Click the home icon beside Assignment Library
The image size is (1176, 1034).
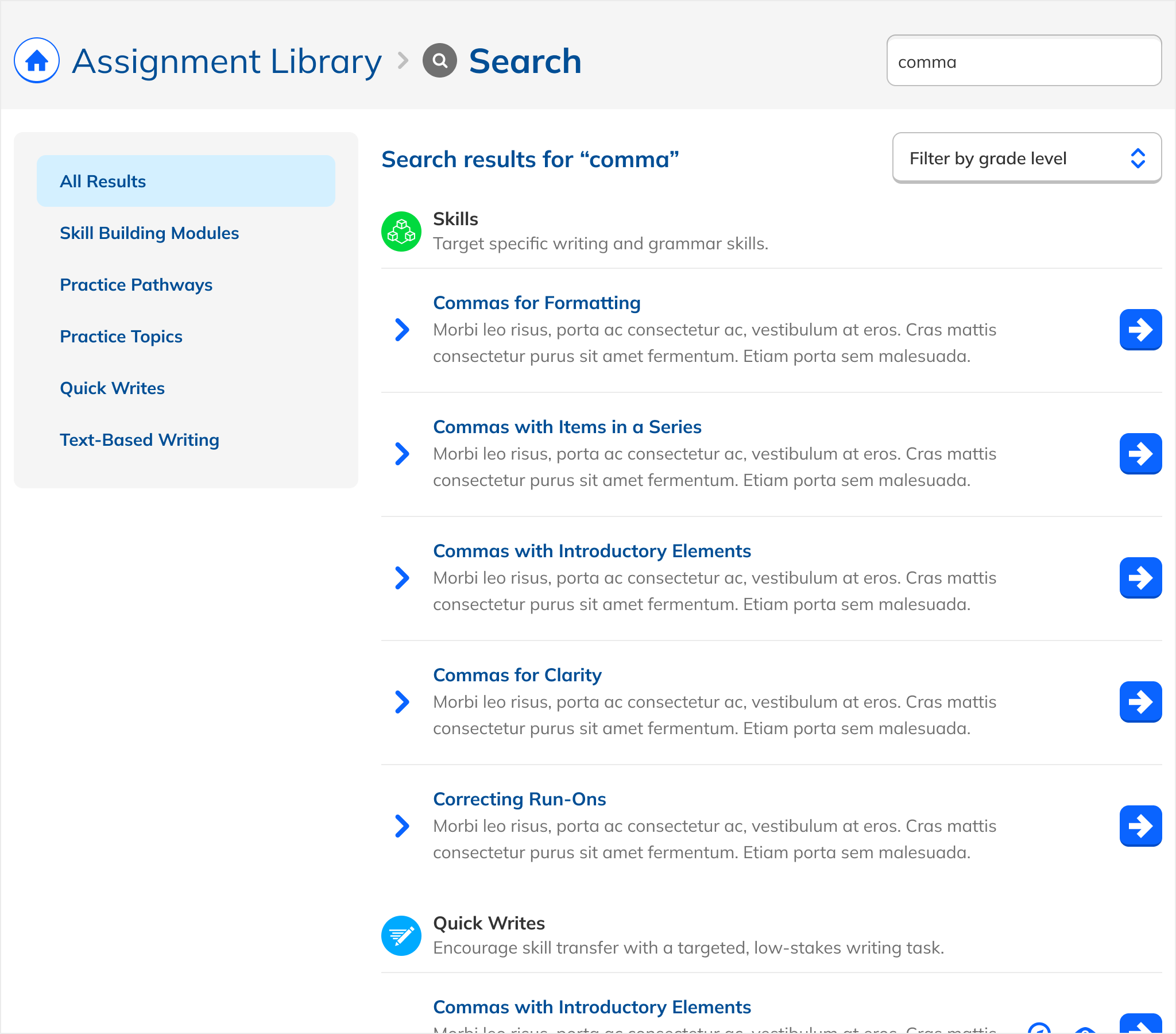[36, 60]
